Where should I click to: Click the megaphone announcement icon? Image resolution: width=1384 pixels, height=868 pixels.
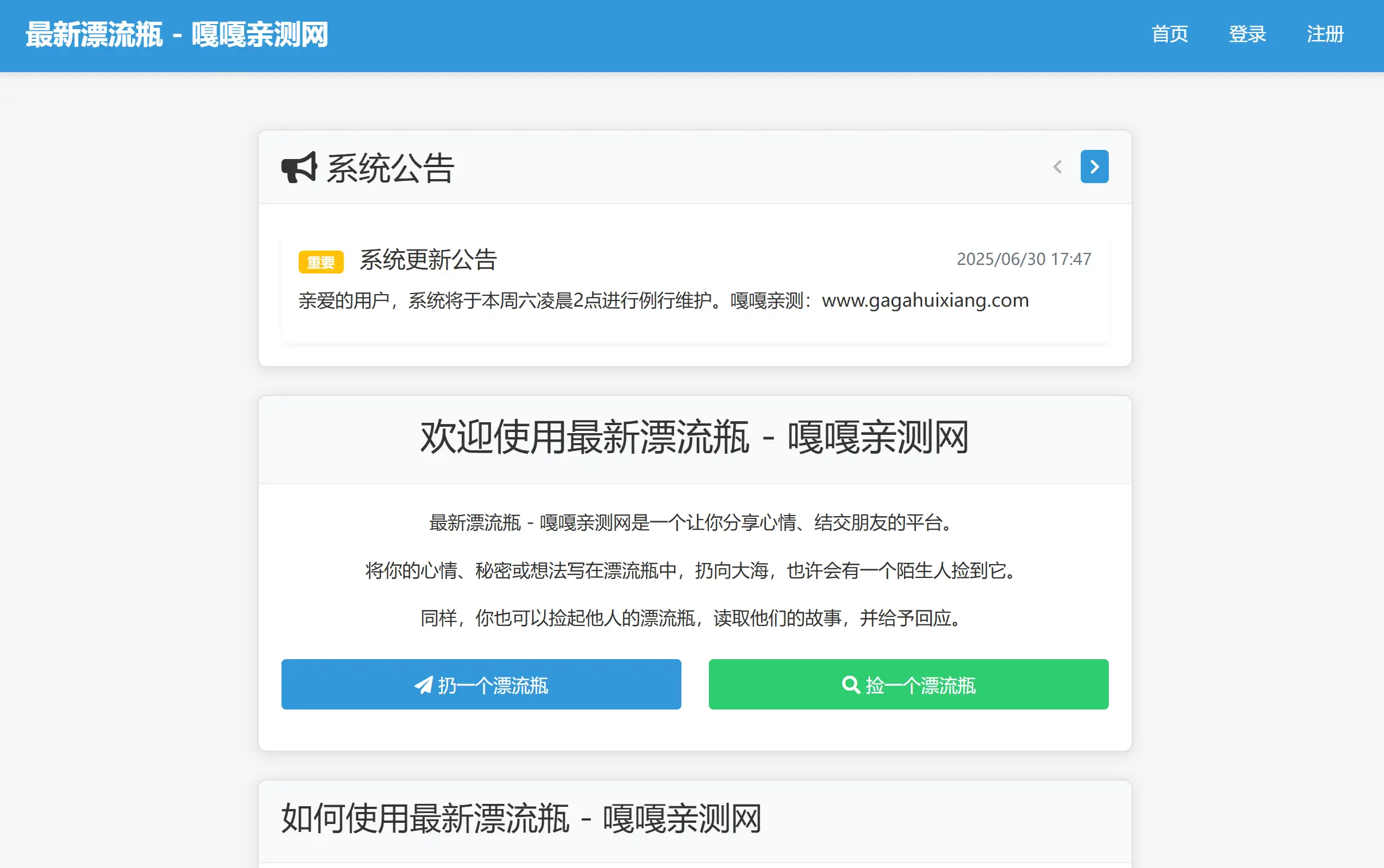click(300, 167)
